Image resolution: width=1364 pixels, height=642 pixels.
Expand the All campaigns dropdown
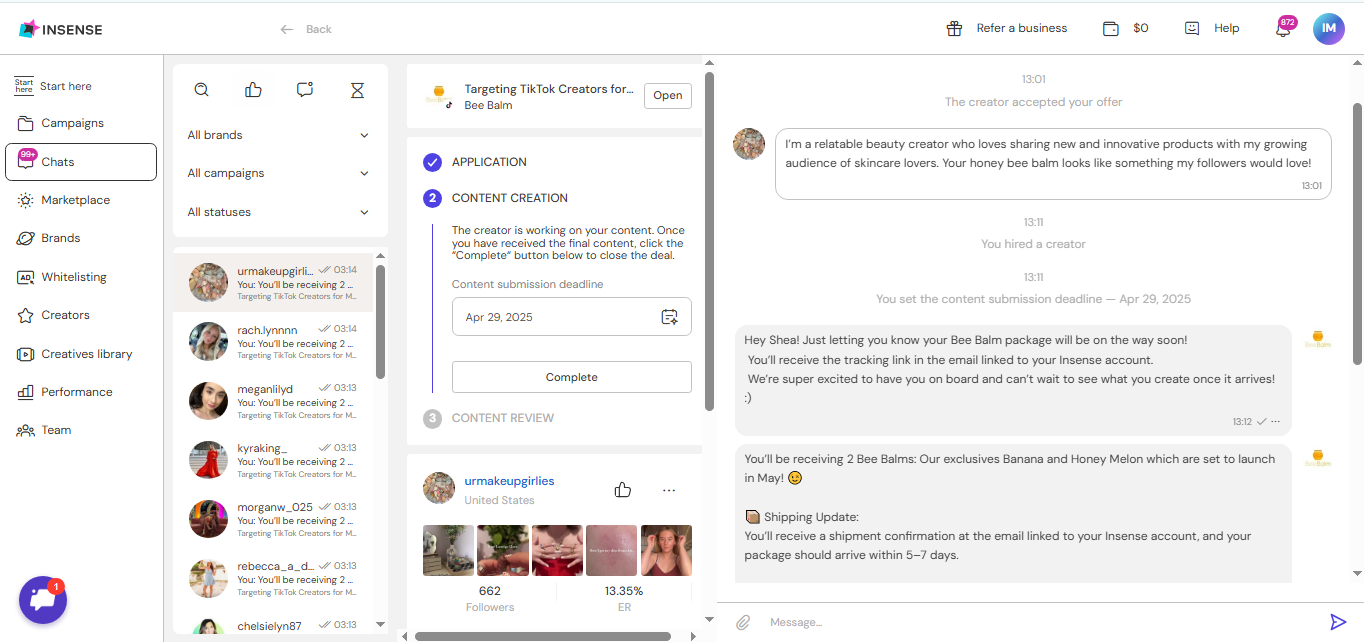click(x=279, y=173)
